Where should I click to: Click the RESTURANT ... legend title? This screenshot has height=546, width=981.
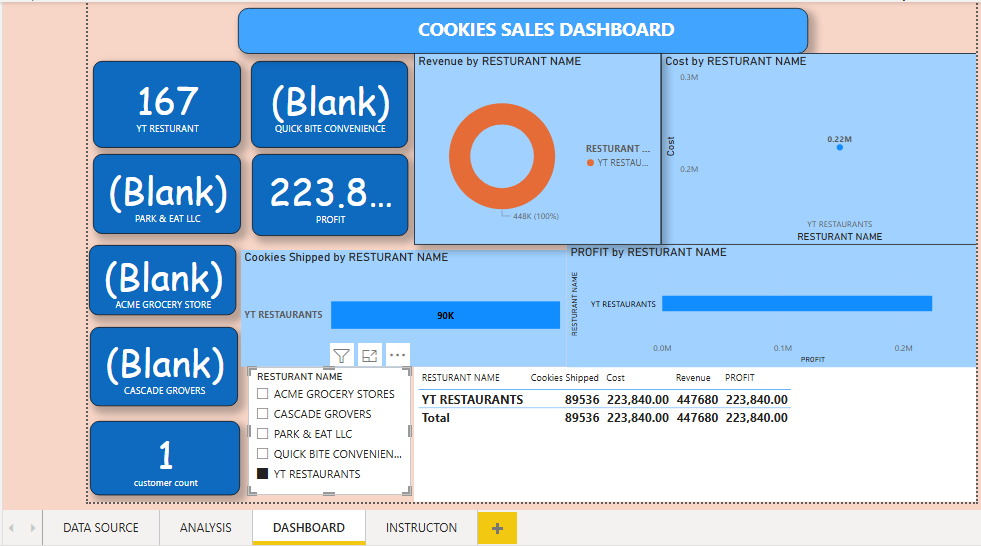(618, 149)
